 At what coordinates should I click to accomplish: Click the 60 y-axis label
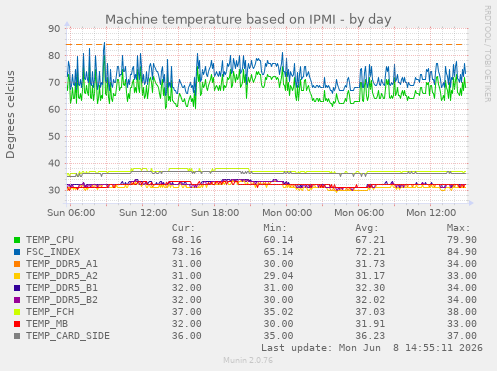point(54,109)
